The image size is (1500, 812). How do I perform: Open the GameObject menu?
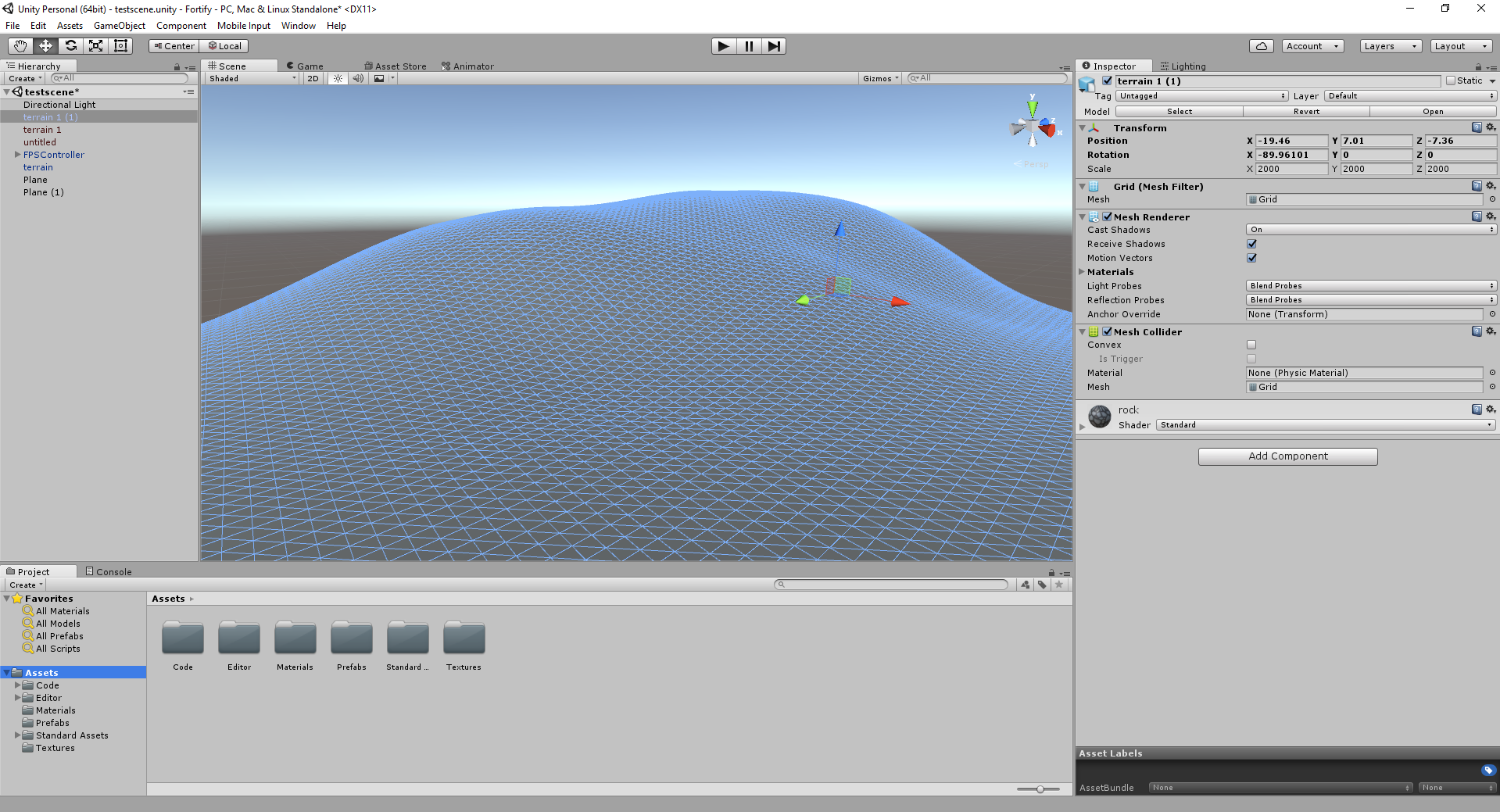click(x=120, y=26)
